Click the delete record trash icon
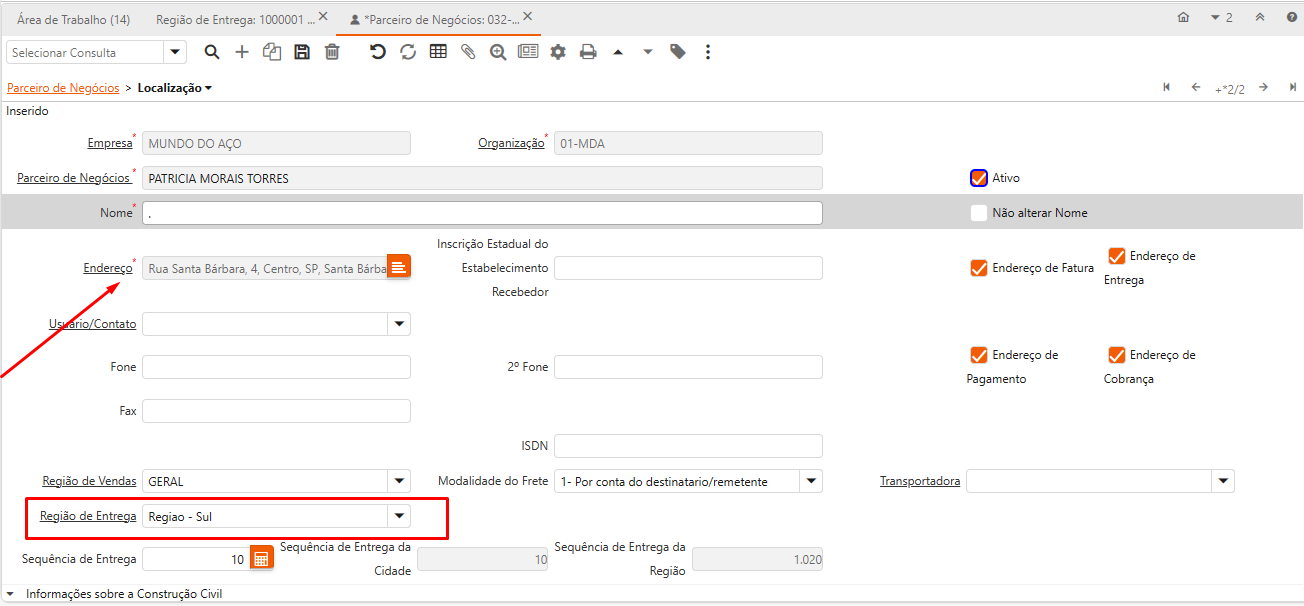Viewport: 1304px width, 606px height. coord(332,52)
